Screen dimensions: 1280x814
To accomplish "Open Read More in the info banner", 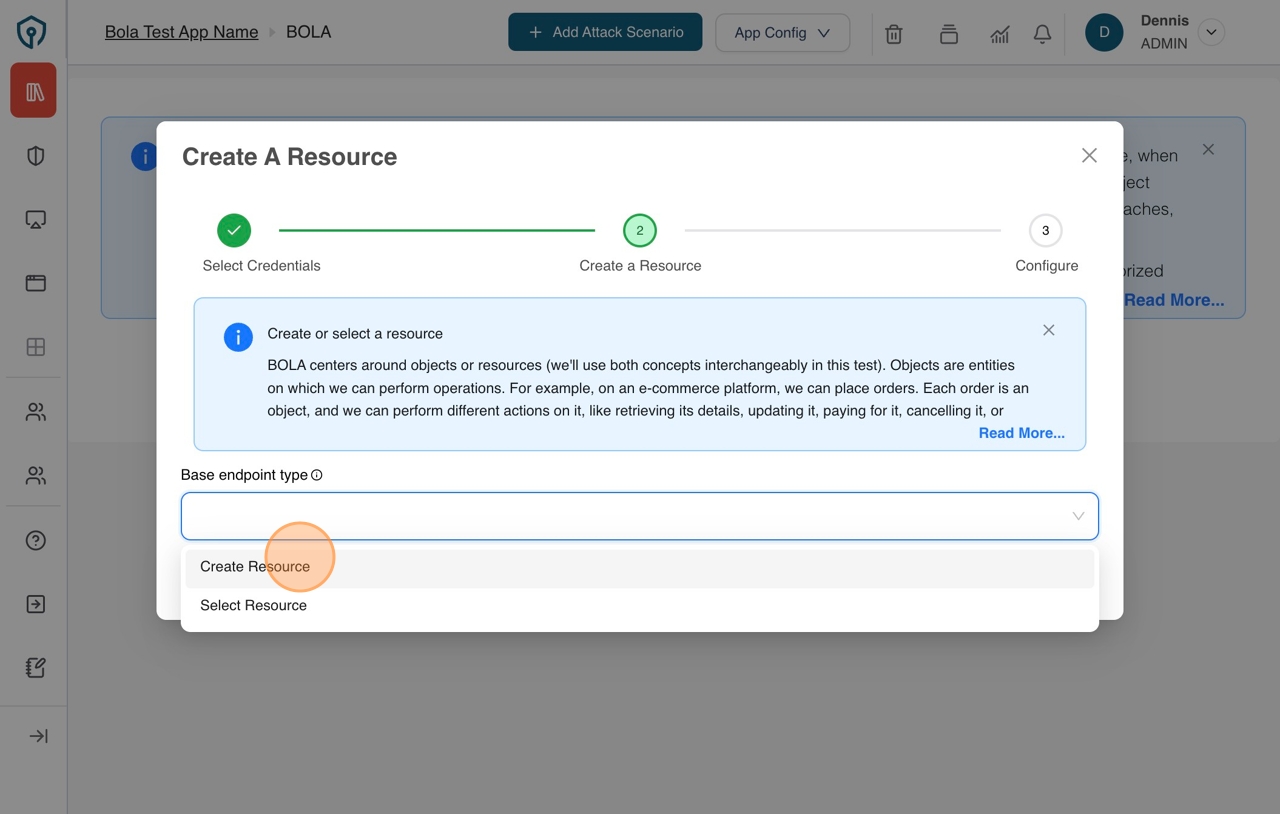I will coord(1021,433).
